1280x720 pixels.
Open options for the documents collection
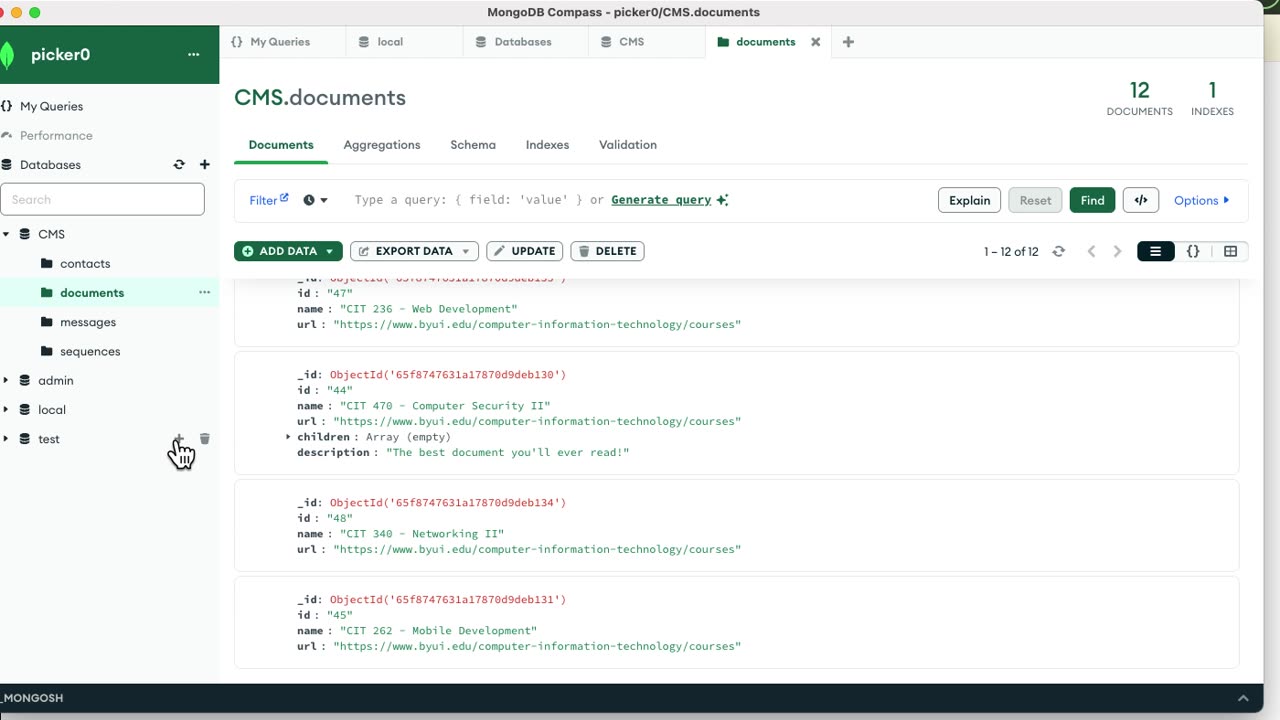click(205, 293)
